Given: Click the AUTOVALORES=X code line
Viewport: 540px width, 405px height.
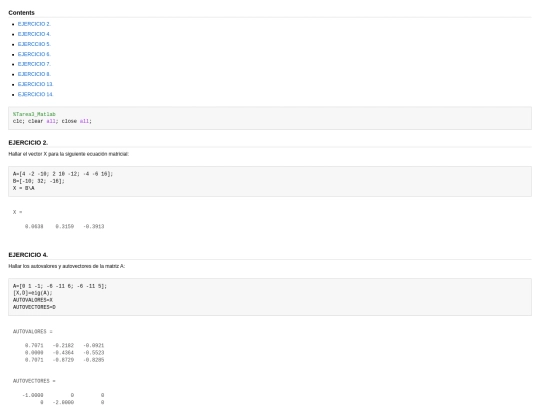Looking at the screenshot, I should (x=33, y=300).
